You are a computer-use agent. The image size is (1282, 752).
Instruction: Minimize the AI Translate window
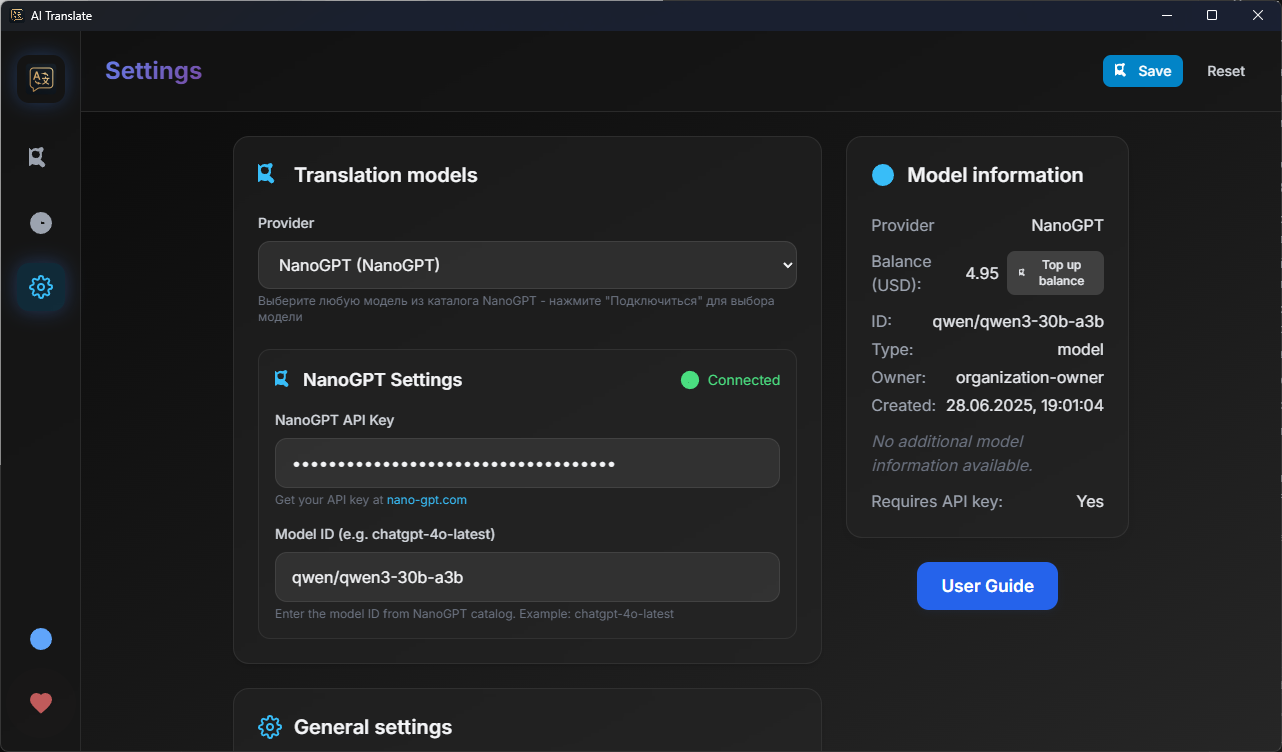pyautogui.click(x=1166, y=15)
